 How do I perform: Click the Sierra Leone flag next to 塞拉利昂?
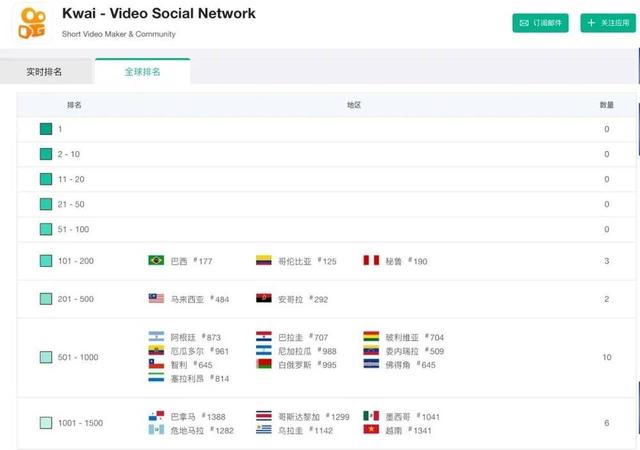[x=156, y=378]
